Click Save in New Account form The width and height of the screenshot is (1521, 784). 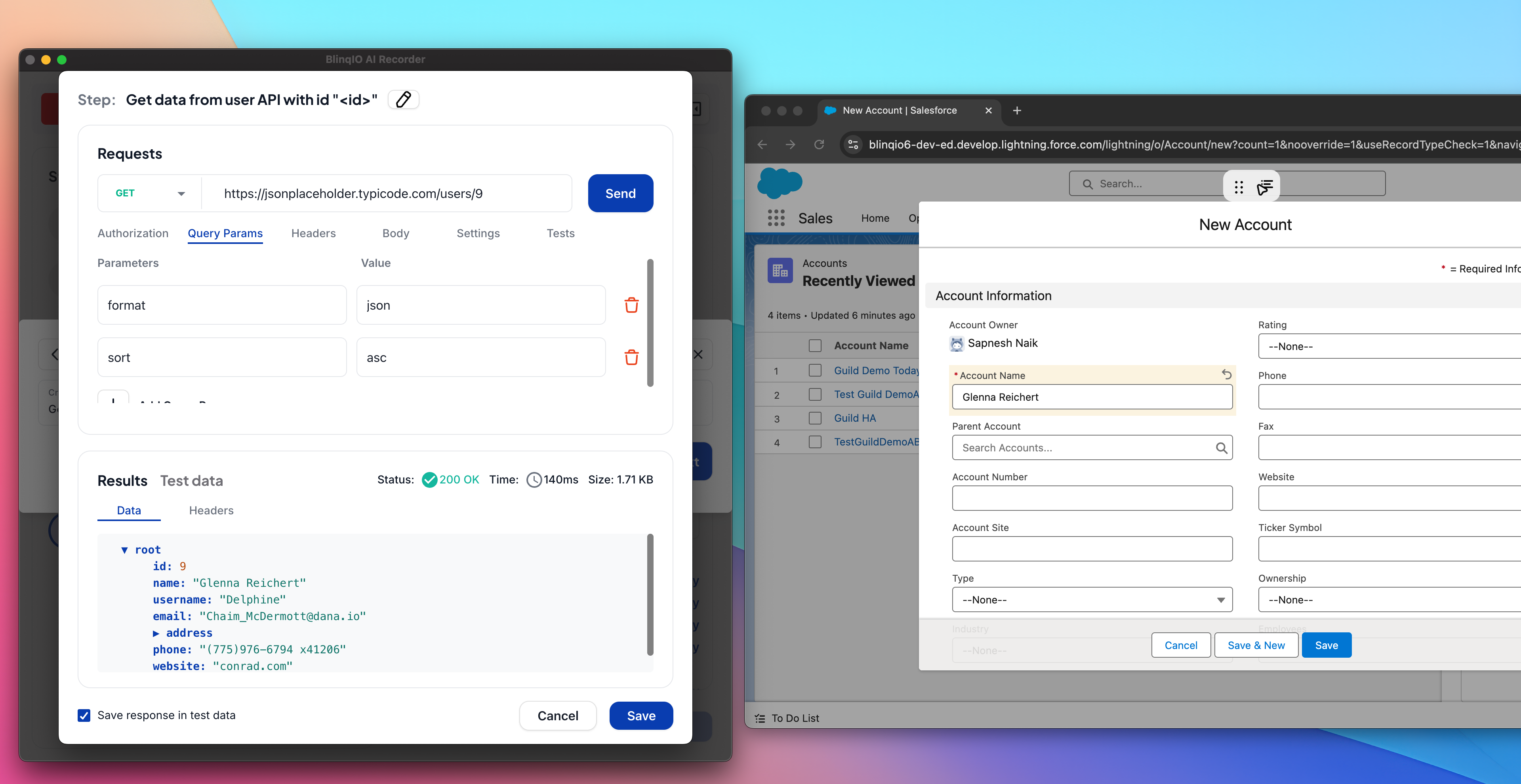point(1326,645)
